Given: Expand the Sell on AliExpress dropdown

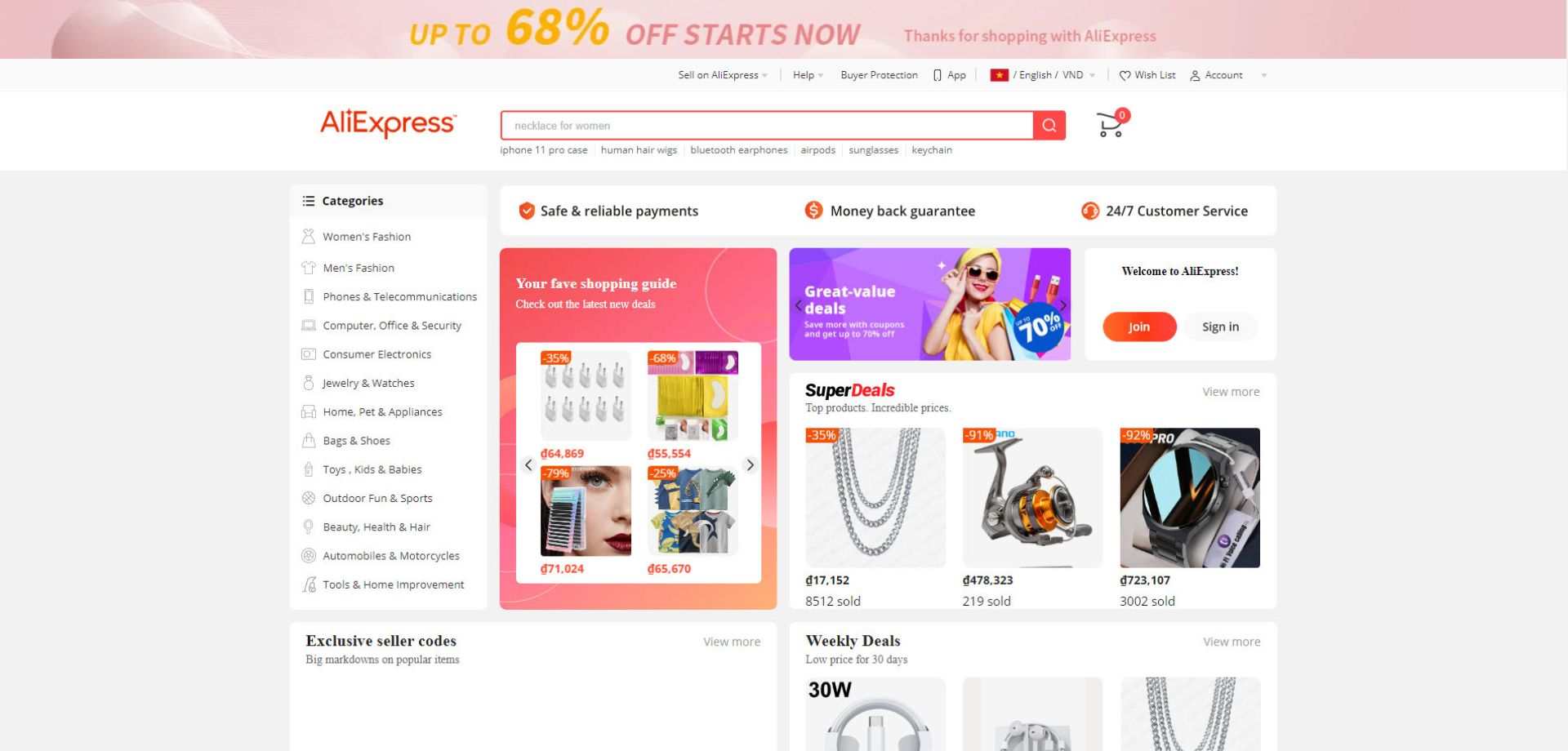Looking at the screenshot, I should (722, 75).
